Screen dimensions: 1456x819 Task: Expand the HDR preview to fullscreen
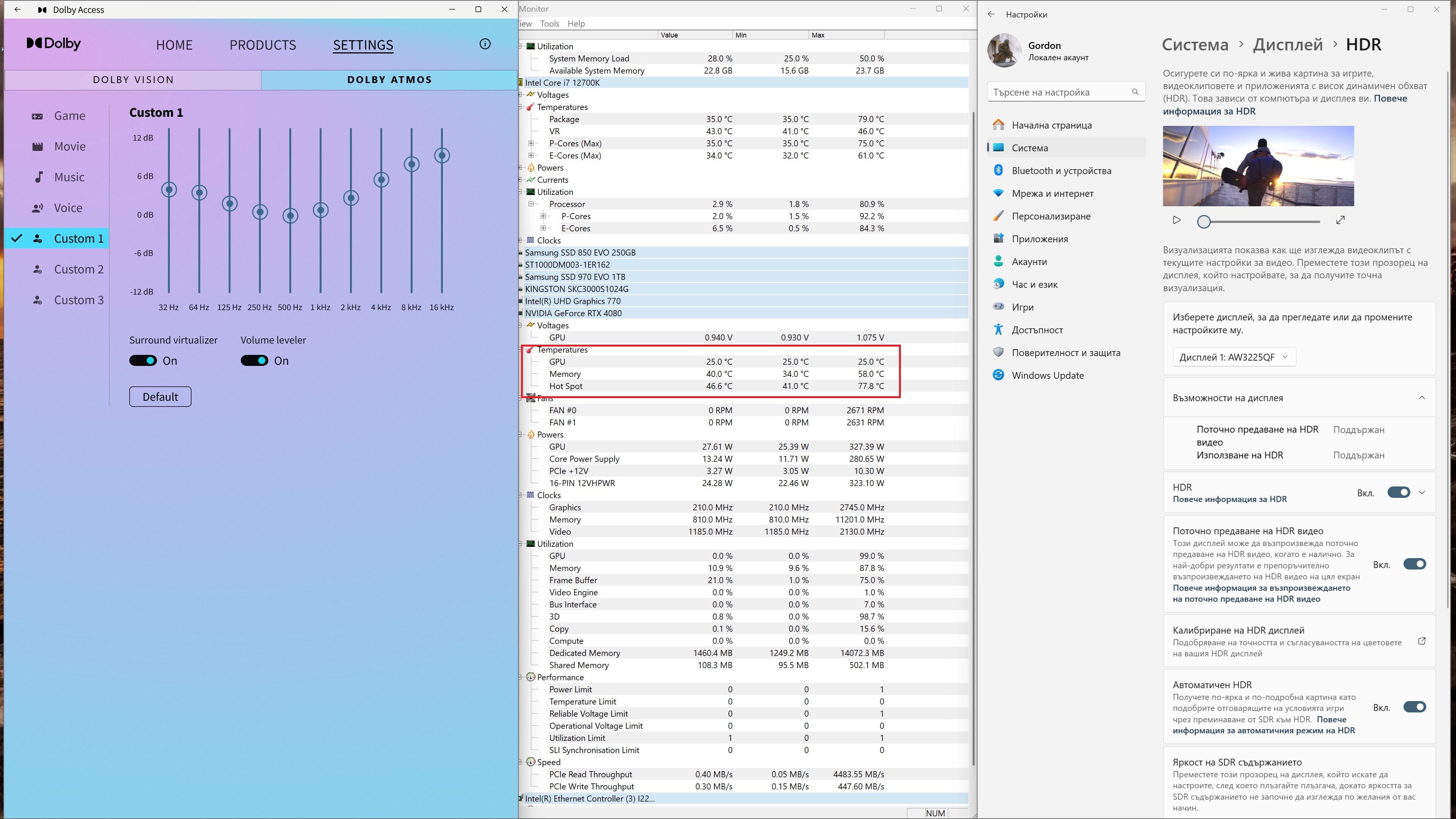1340,220
